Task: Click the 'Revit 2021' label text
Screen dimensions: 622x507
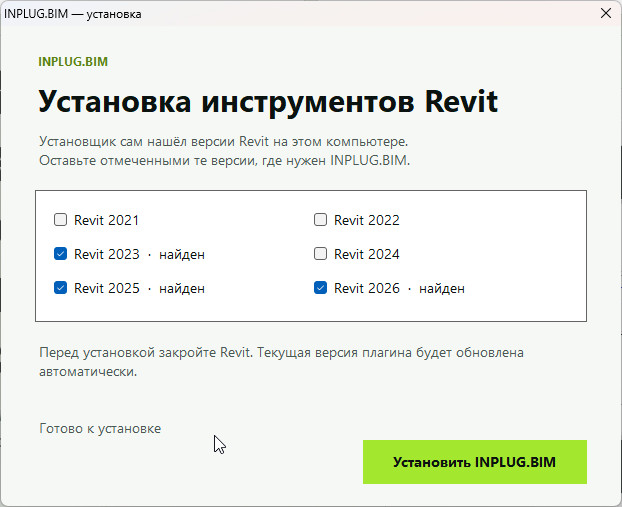Action: click(106, 220)
